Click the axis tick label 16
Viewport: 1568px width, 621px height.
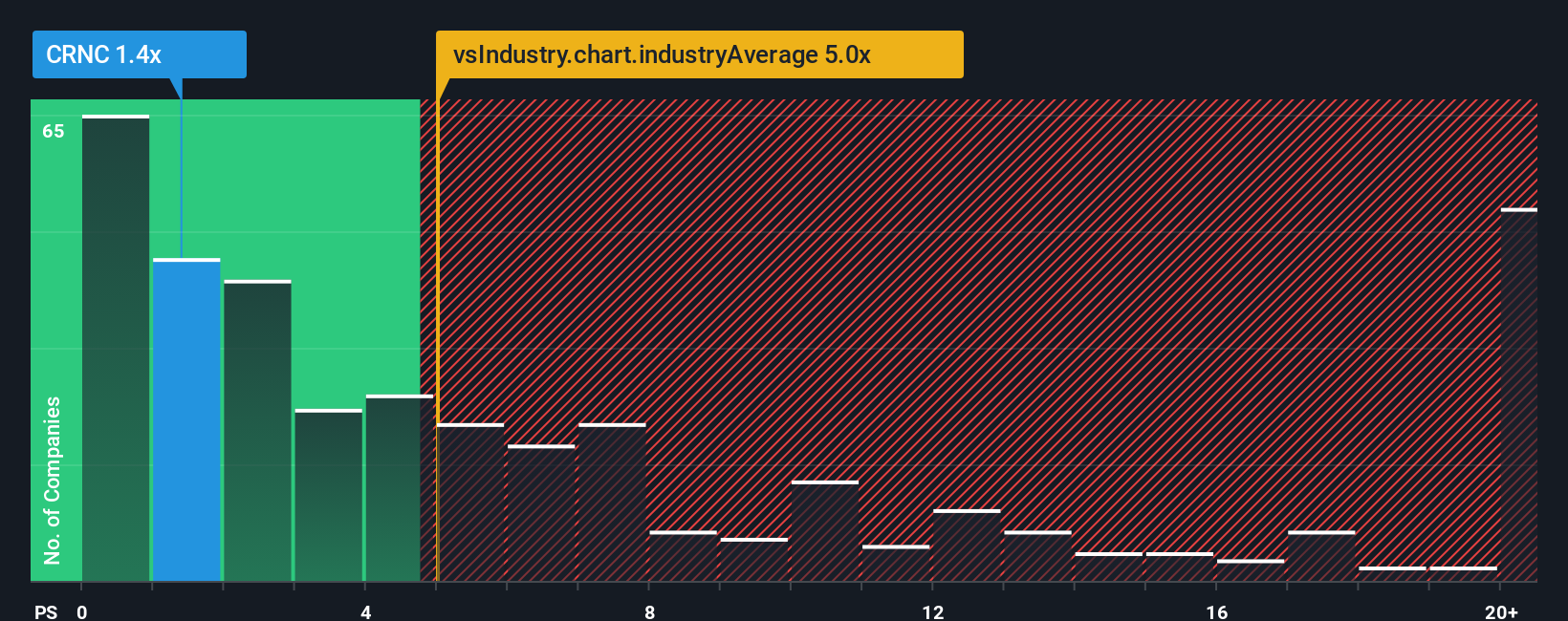click(x=1217, y=611)
